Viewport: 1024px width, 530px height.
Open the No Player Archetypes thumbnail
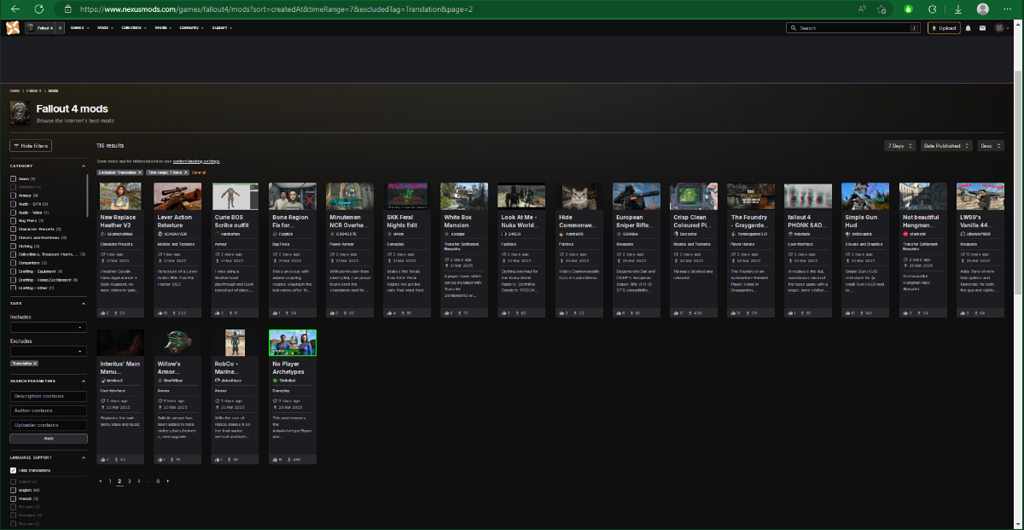click(x=293, y=343)
